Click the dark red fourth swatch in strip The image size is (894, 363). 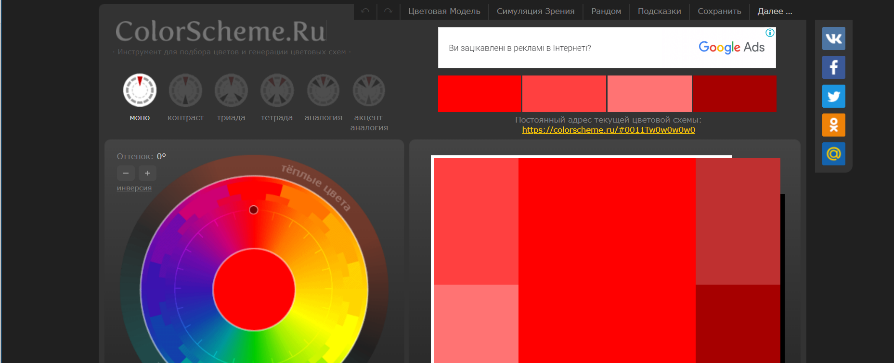[734, 93]
